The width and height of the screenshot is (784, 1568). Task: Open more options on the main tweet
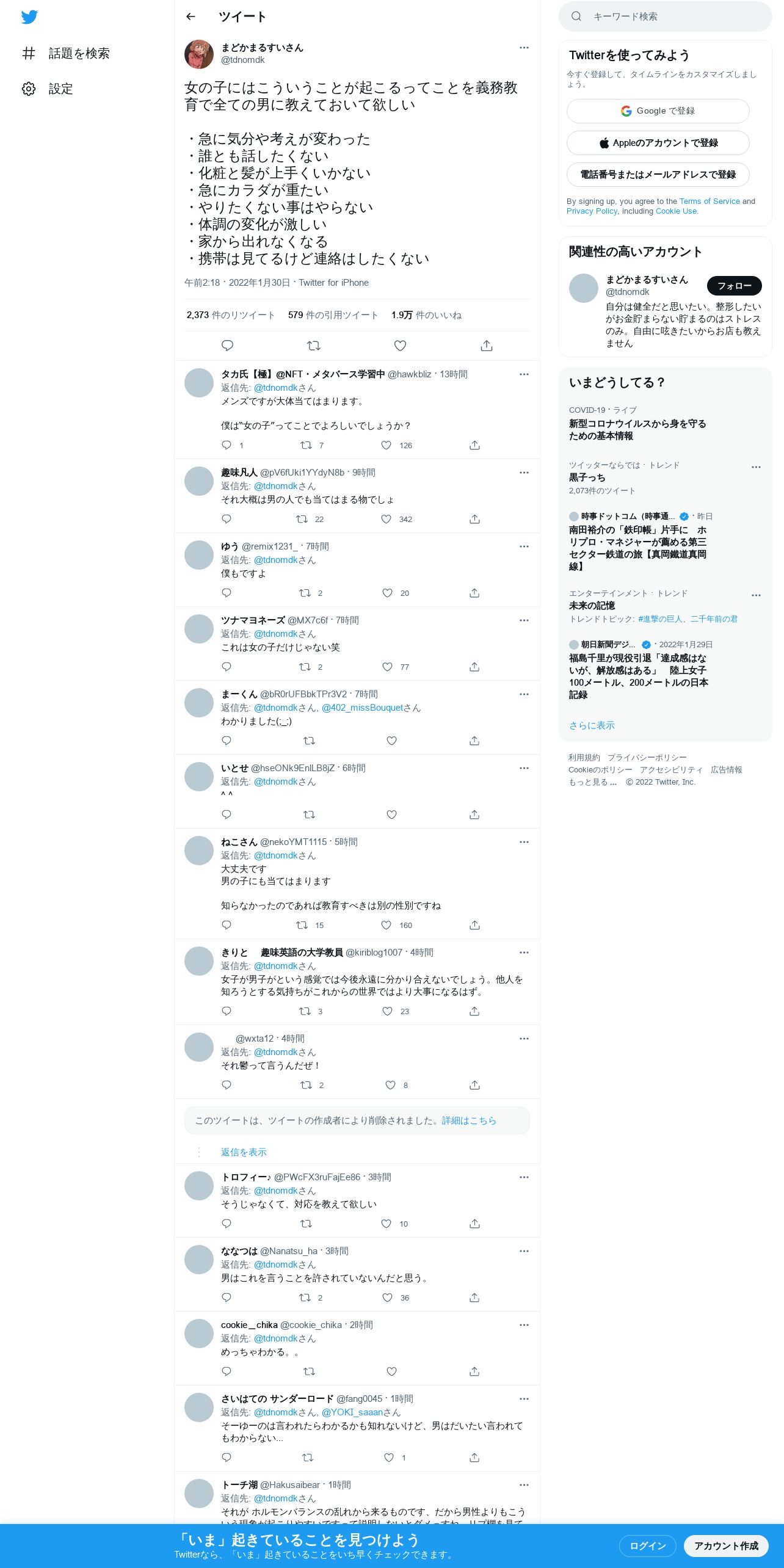pyautogui.click(x=524, y=48)
